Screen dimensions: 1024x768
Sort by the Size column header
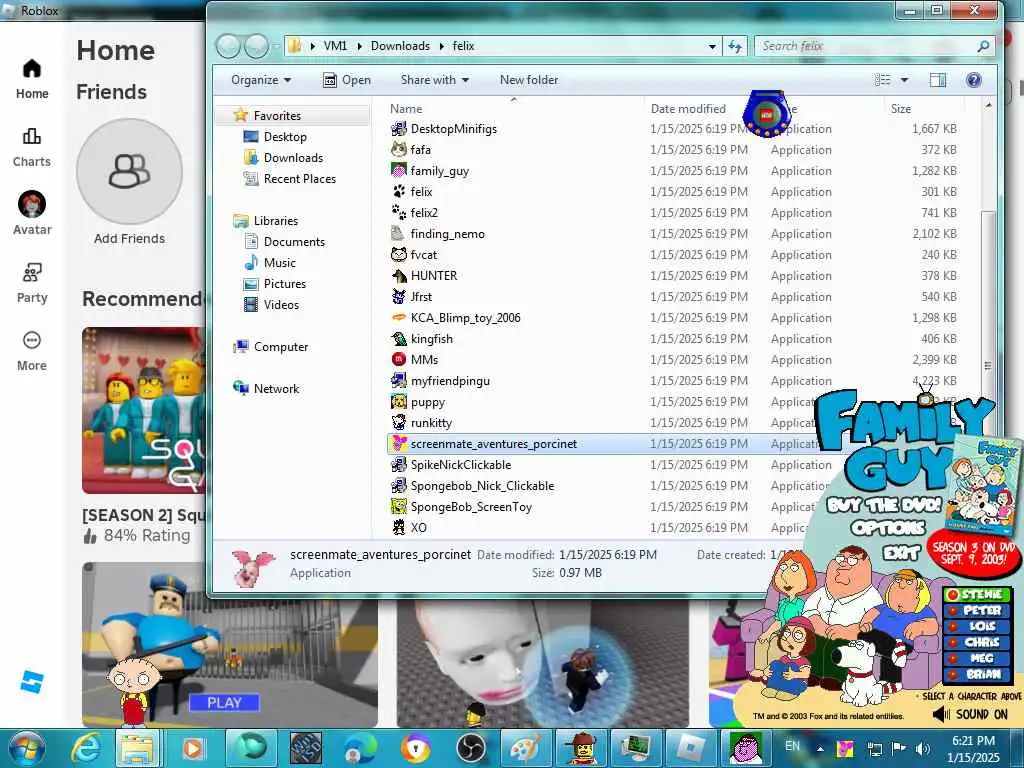click(x=901, y=108)
